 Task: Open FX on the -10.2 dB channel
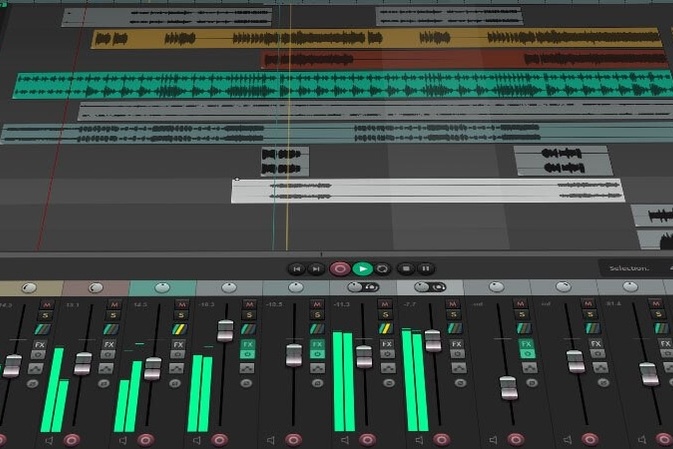pos(247,346)
